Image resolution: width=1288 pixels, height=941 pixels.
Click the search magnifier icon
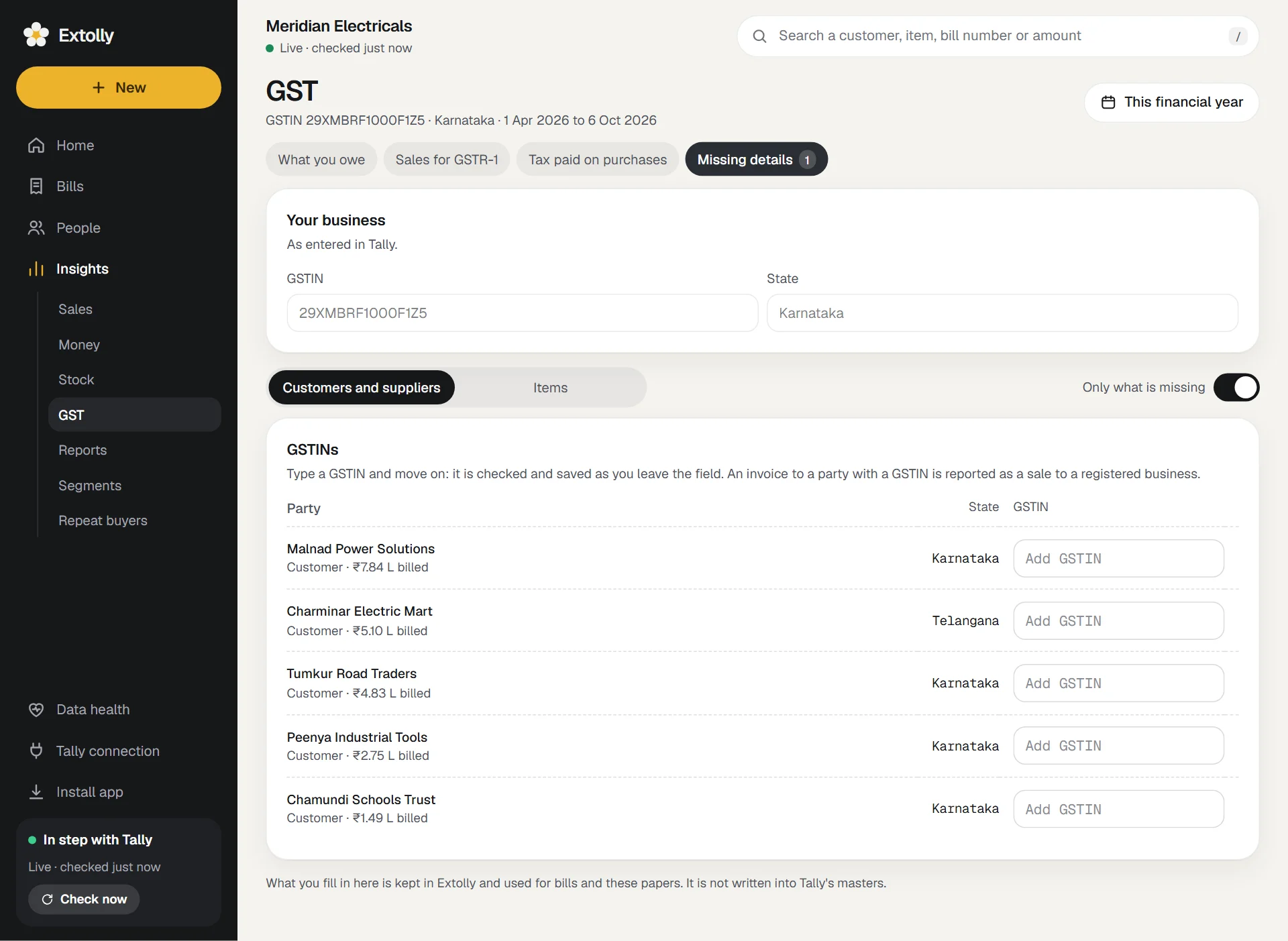coord(759,36)
